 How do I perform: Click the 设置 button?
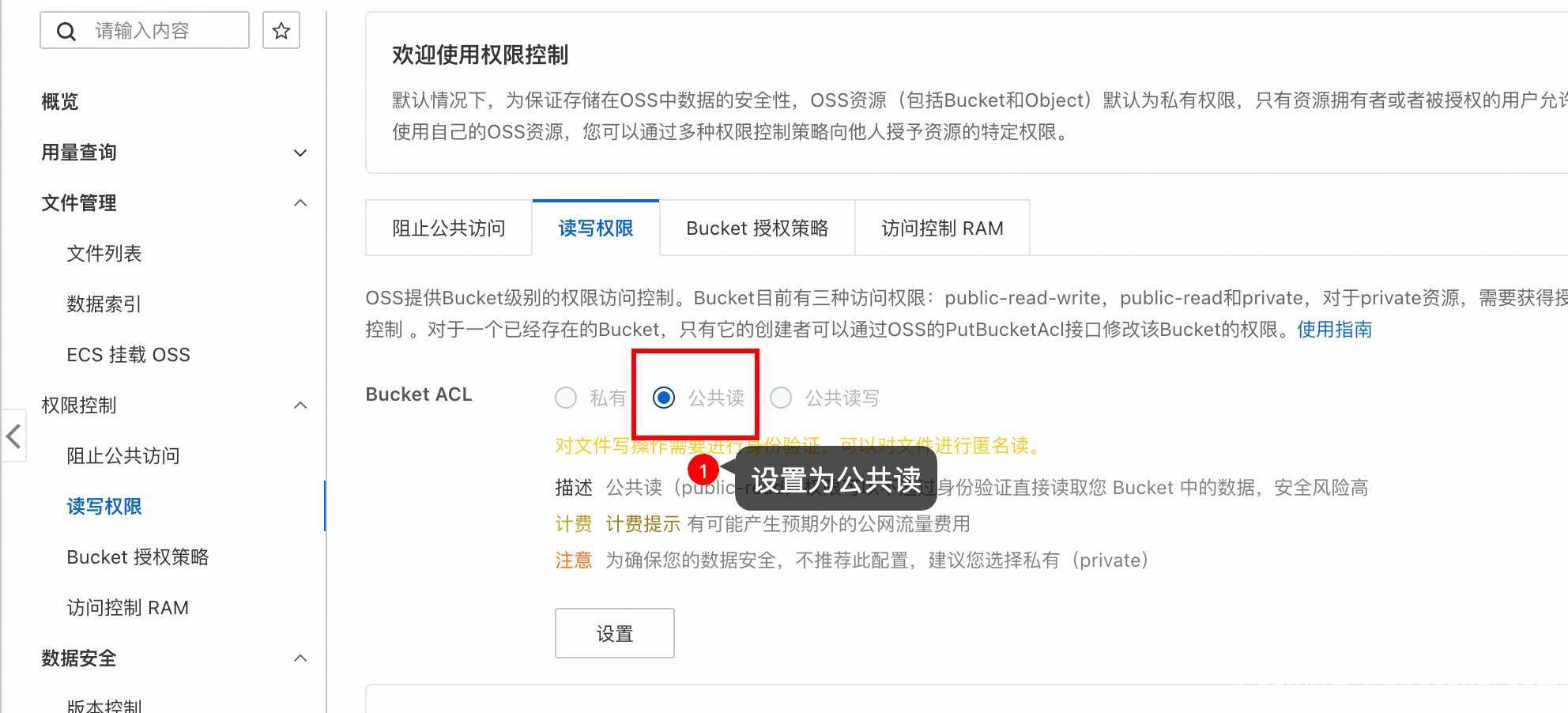pos(615,633)
